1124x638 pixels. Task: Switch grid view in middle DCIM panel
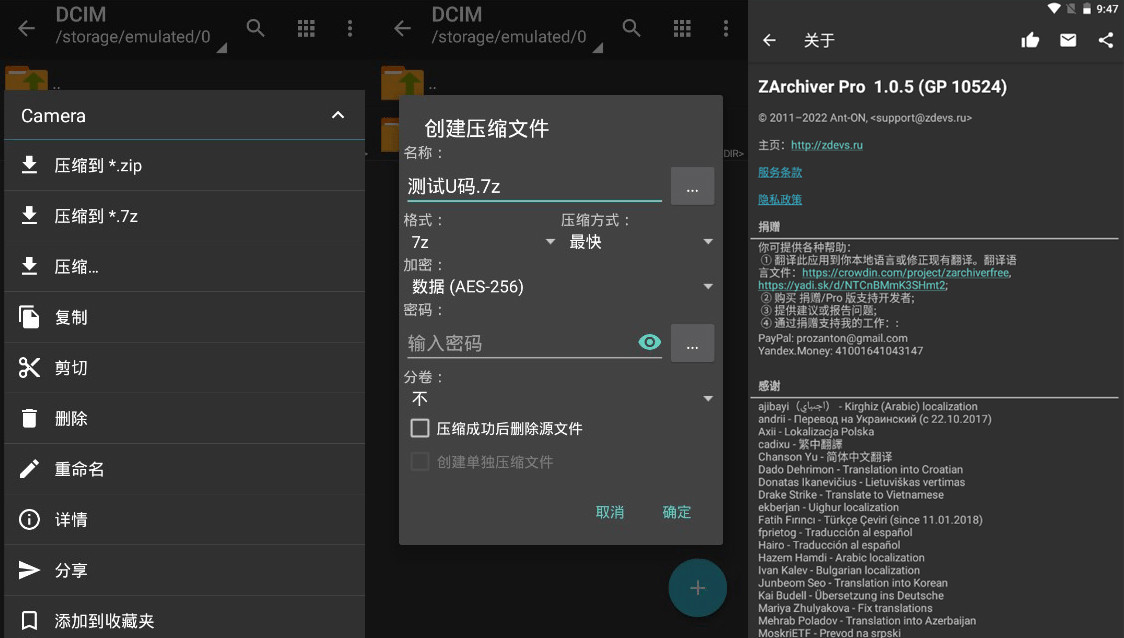tap(682, 28)
